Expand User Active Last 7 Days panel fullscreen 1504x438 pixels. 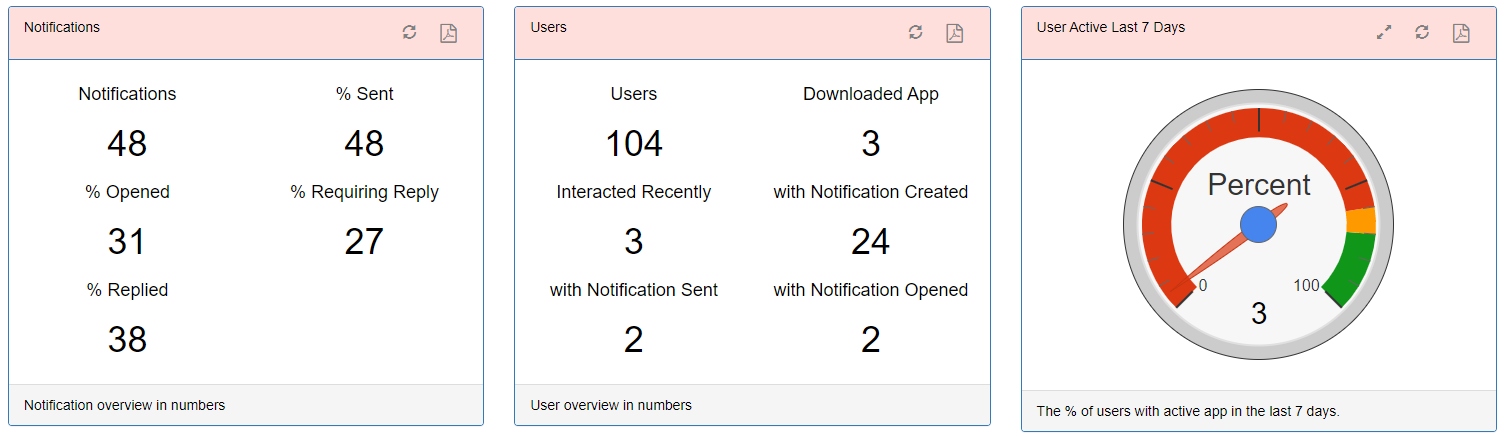pyautogui.click(x=1384, y=33)
